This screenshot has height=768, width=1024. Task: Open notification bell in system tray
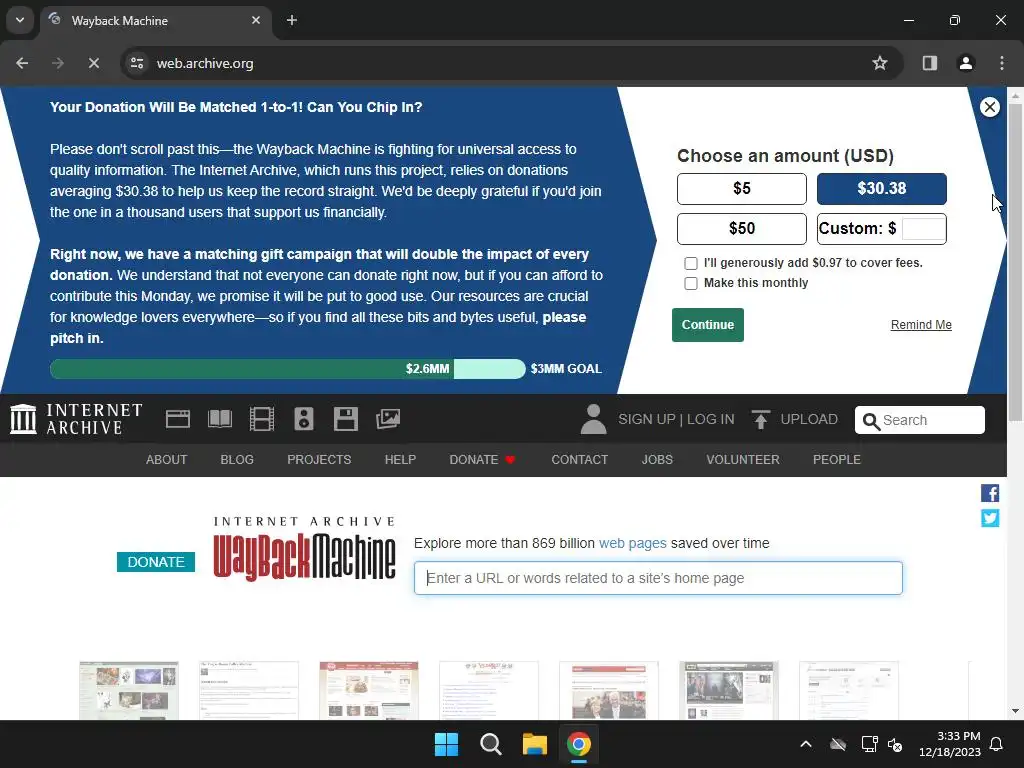(x=997, y=744)
